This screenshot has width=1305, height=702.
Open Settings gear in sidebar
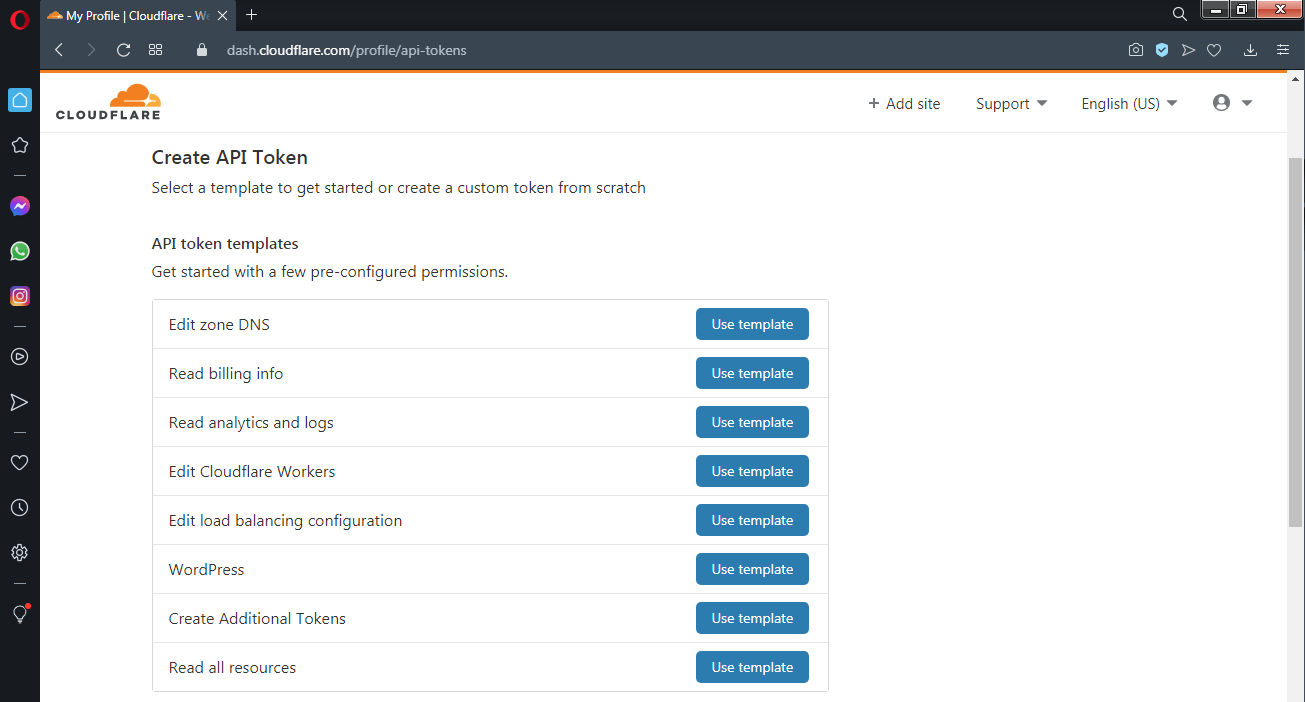pyautogui.click(x=19, y=553)
